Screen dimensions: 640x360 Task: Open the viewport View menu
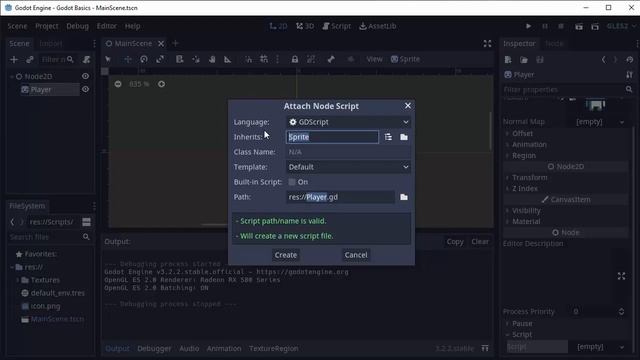tap(374, 59)
